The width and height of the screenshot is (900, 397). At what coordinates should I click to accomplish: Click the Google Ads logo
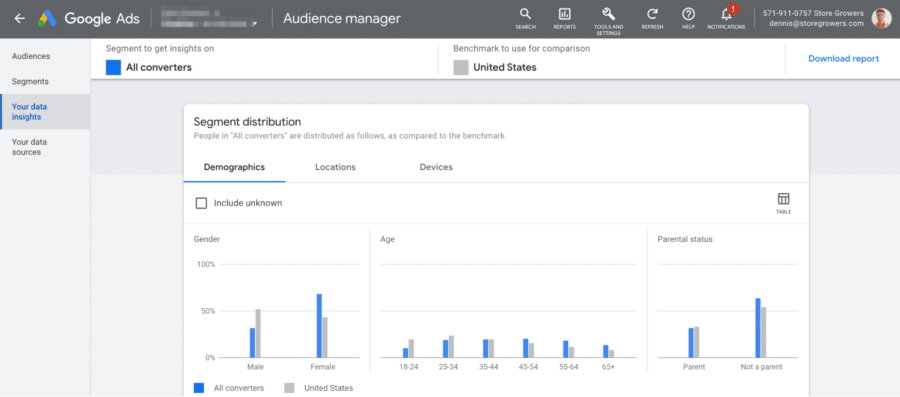tap(89, 18)
